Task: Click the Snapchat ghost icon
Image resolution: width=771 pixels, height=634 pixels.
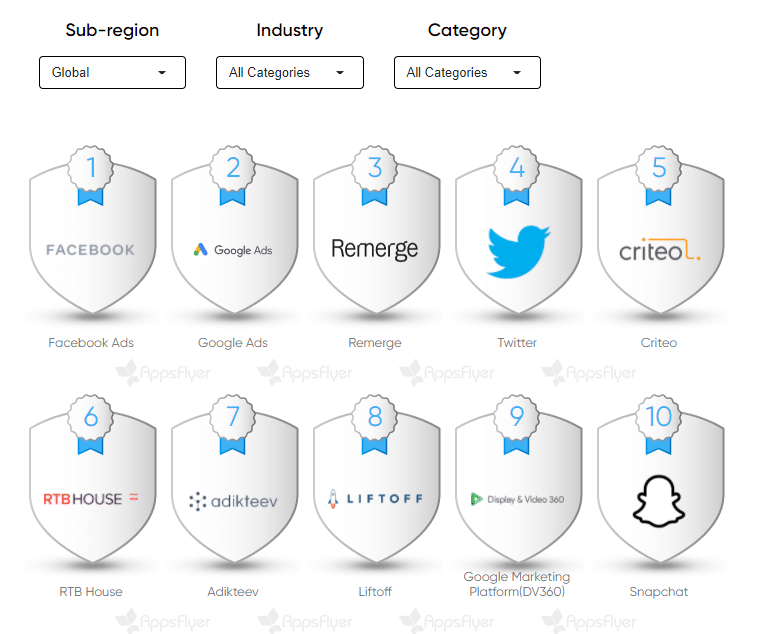Action: pos(658,501)
